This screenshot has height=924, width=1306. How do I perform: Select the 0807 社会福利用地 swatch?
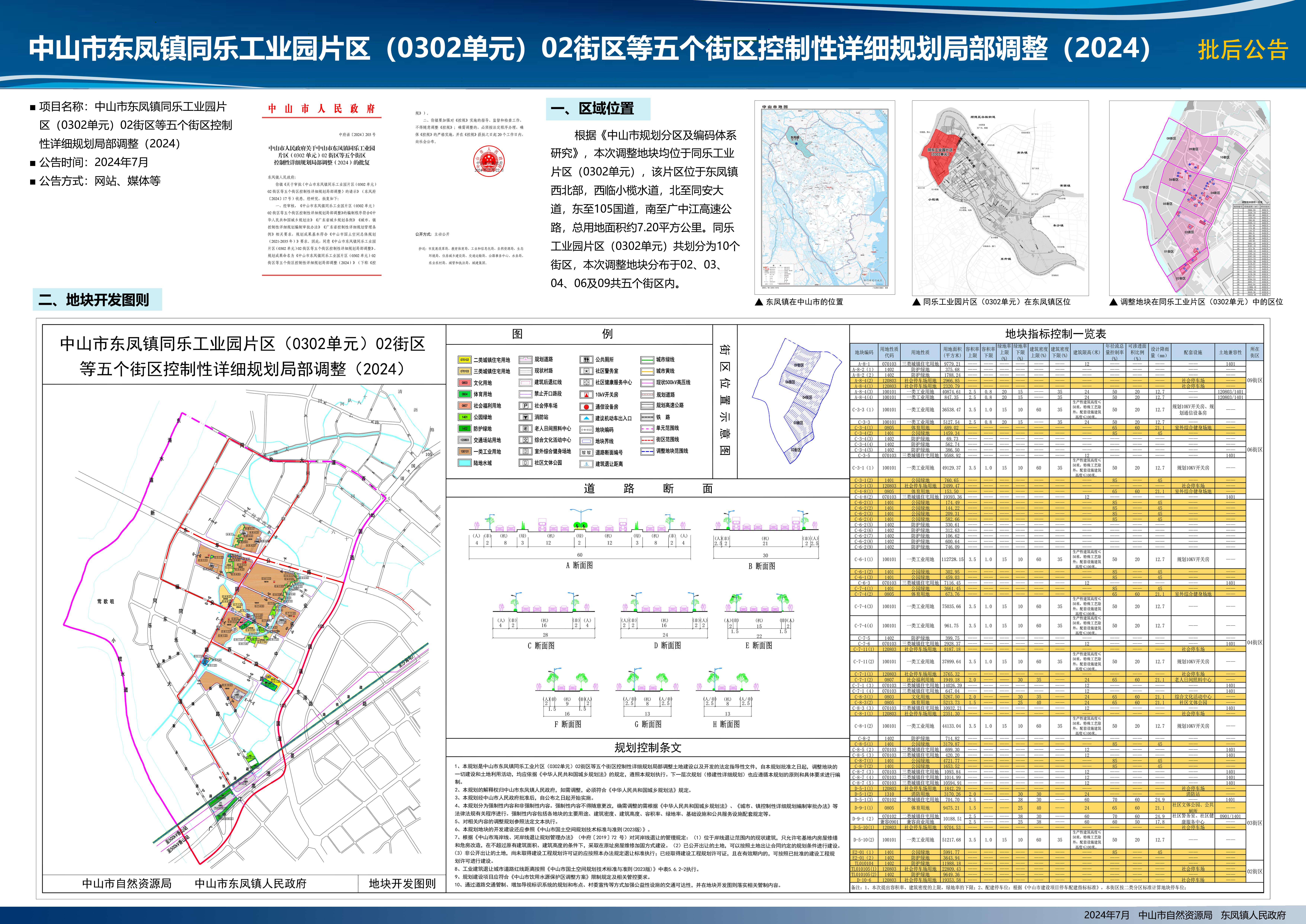(465, 406)
